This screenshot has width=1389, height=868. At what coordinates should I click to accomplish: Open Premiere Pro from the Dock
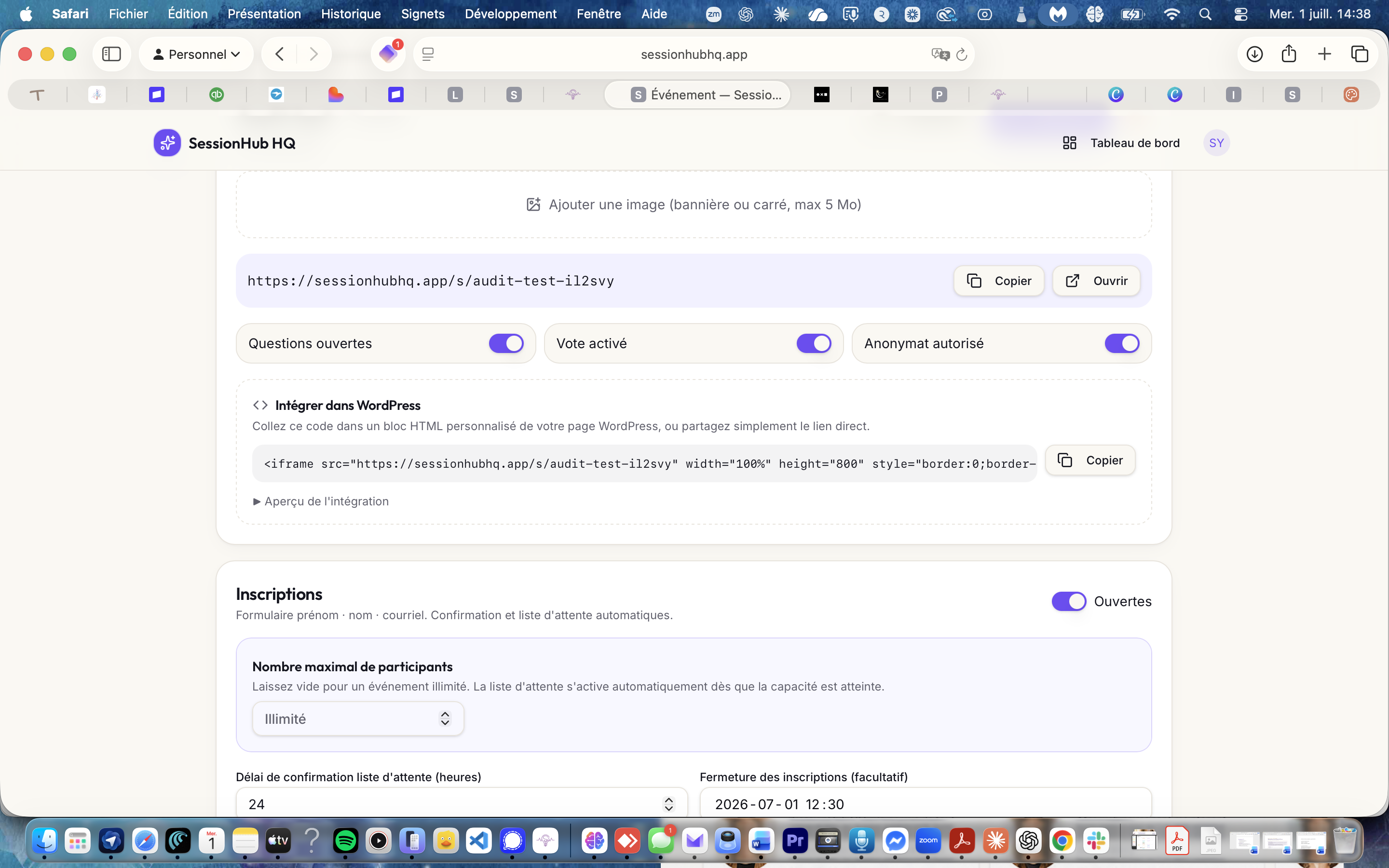click(x=795, y=841)
